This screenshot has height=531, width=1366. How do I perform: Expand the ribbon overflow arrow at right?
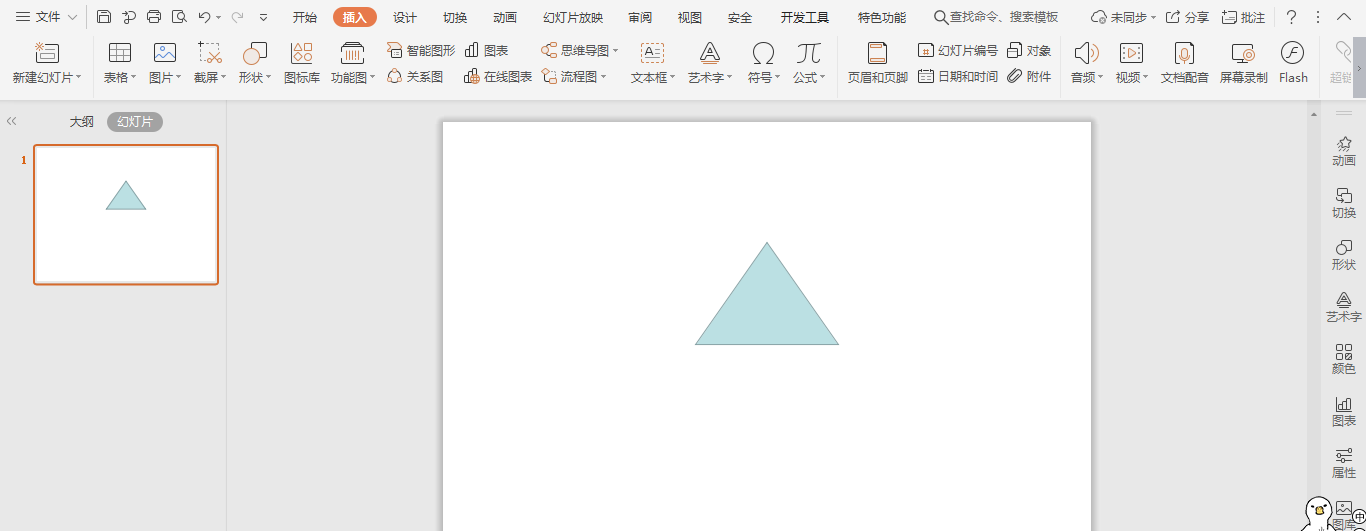point(1359,68)
